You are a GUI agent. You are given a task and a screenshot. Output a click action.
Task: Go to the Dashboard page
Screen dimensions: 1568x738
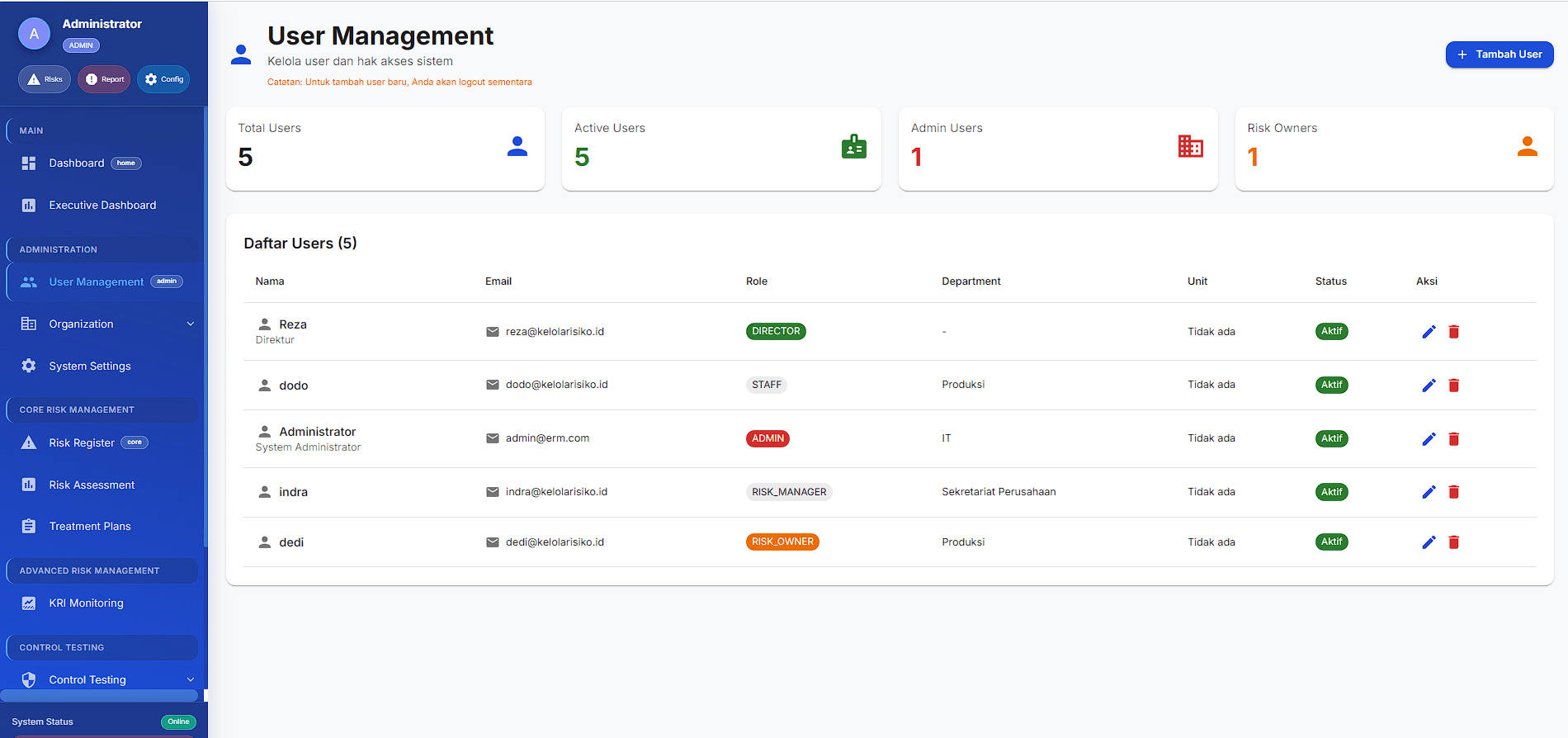click(x=77, y=163)
